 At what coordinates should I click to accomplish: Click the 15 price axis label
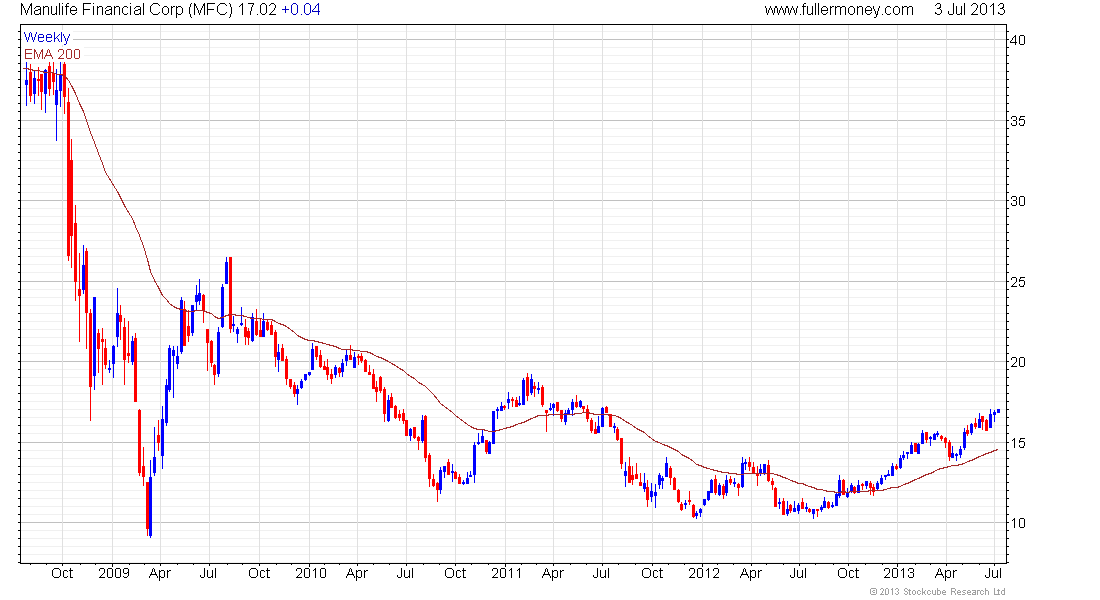coord(1017,443)
